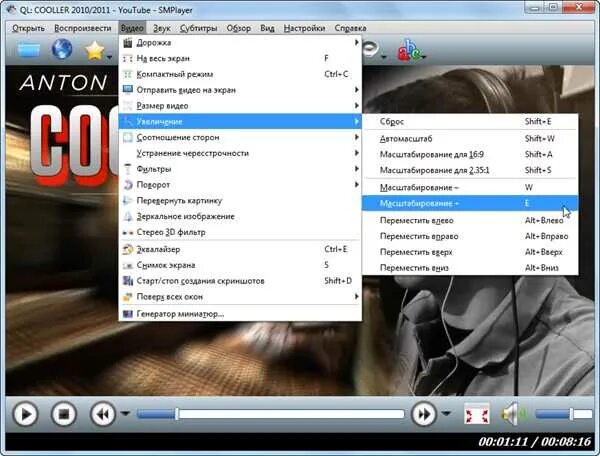Toggle Компактный режим

click(x=240, y=74)
